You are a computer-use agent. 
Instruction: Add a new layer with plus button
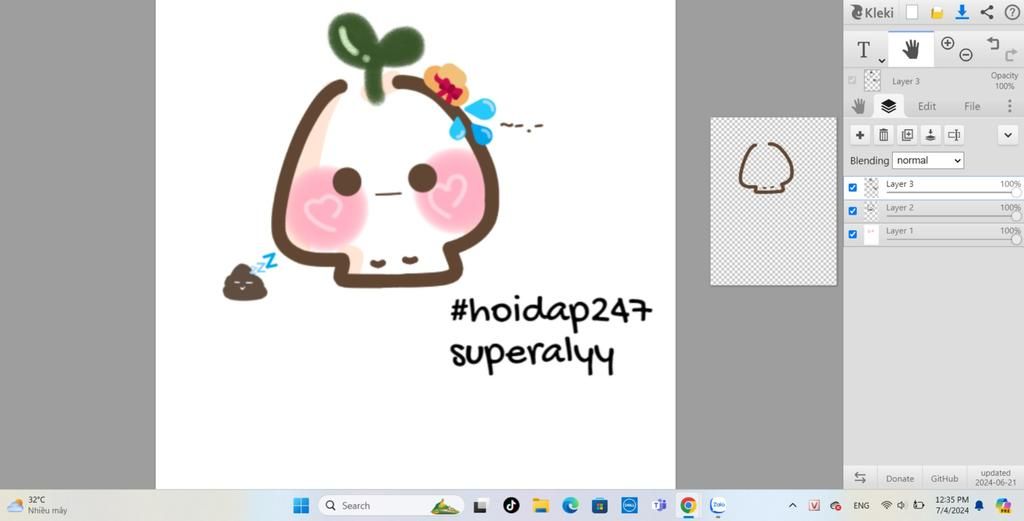[x=860, y=135]
